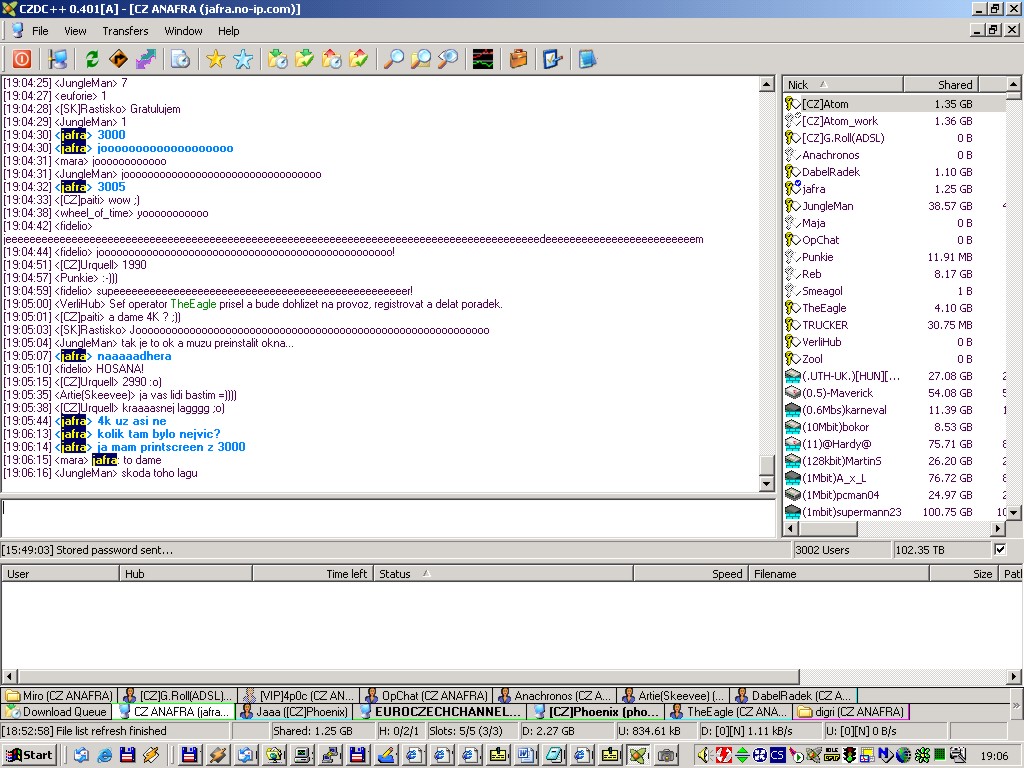1024x768 pixels.
Task: Toggle the checkbox beside 102.35 TB
Action: pos(1000,549)
